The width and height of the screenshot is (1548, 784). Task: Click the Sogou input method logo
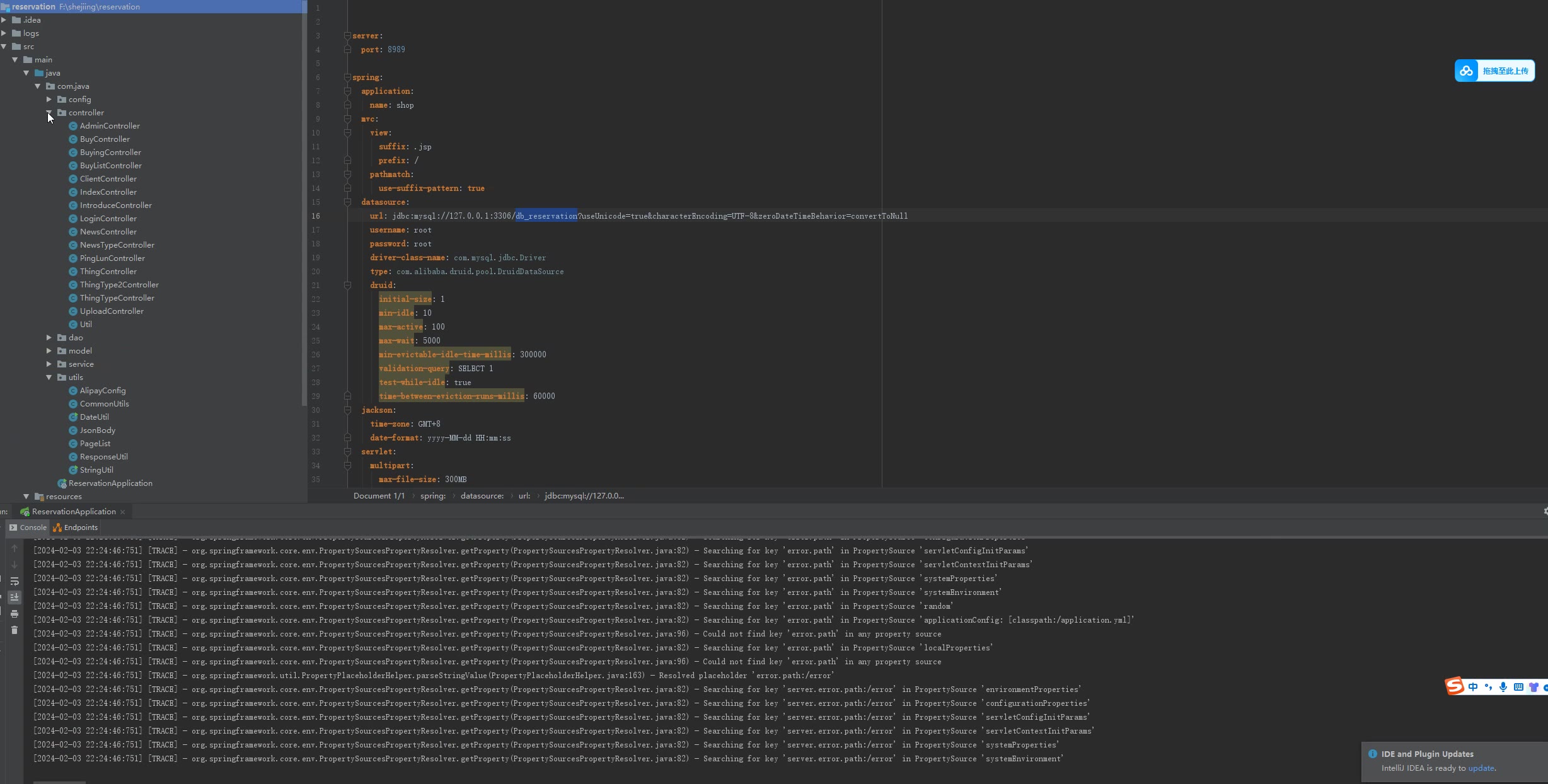pos(1454,686)
